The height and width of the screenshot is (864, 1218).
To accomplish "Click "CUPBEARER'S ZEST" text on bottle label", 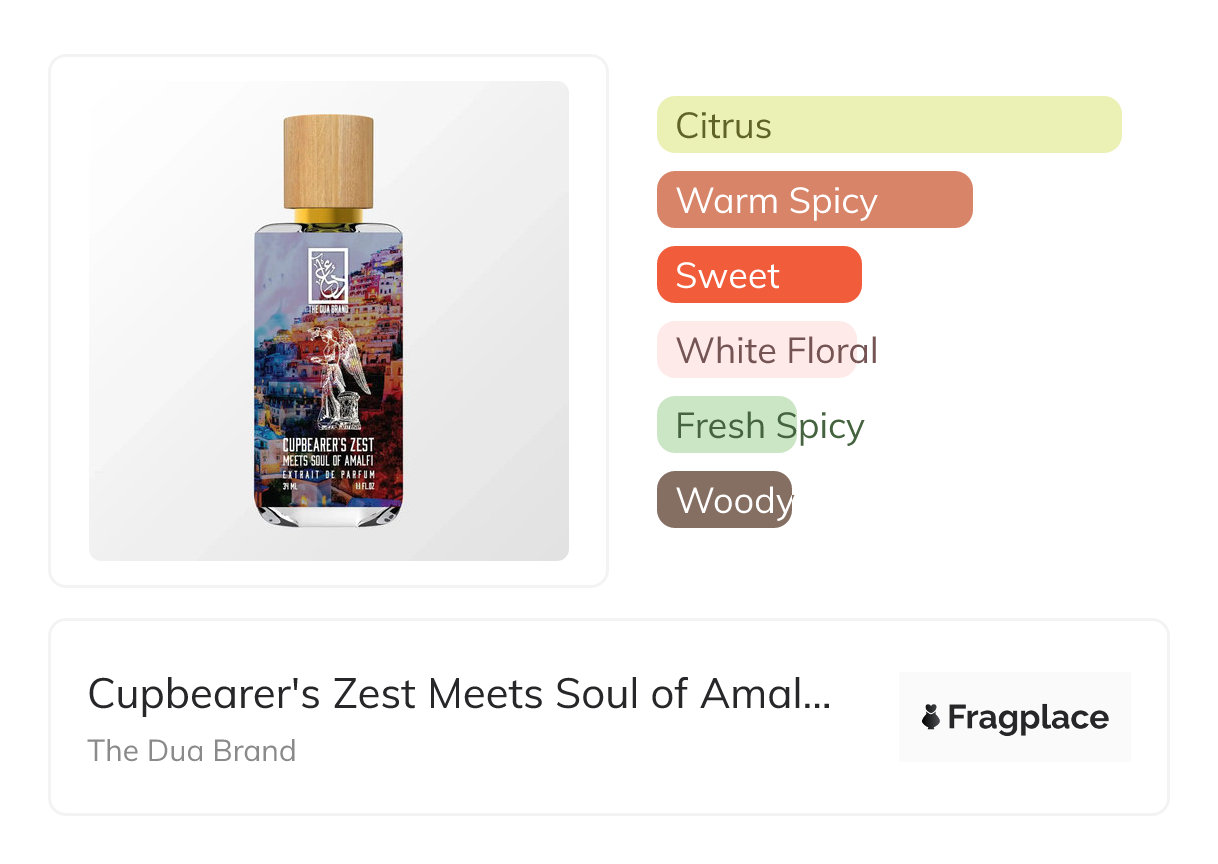I will click(328, 444).
